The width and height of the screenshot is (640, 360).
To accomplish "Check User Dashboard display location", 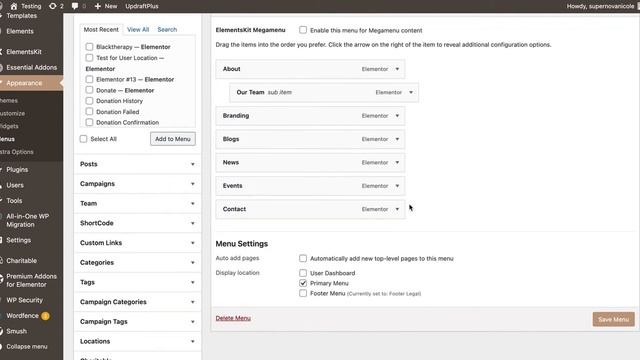I will click(x=303, y=273).
